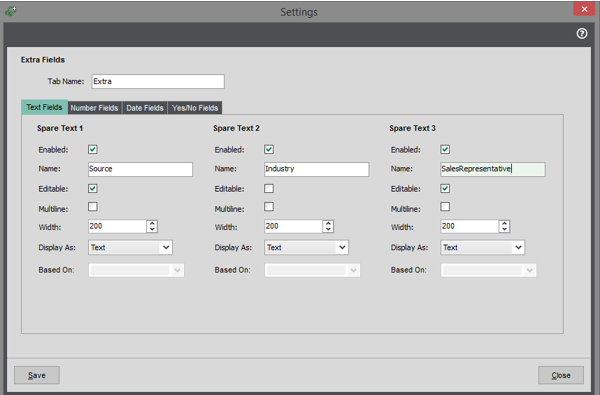Toggle Enabled checkbox for Spare Text 1
The width and height of the screenshot is (600, 395).
(93, 149)
